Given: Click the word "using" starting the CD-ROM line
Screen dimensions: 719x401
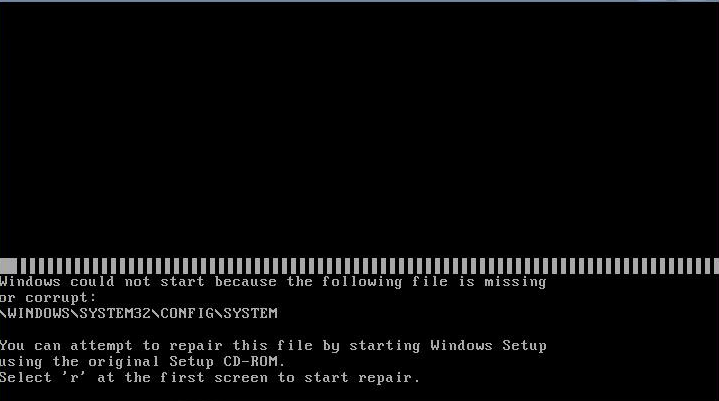Looking at the screenshot, I should (x=21, y=362).
